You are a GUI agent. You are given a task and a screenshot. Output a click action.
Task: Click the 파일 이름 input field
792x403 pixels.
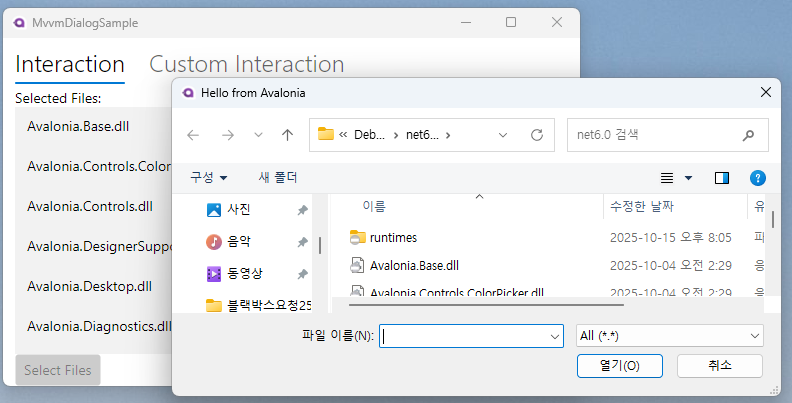(x=464, y=336)
